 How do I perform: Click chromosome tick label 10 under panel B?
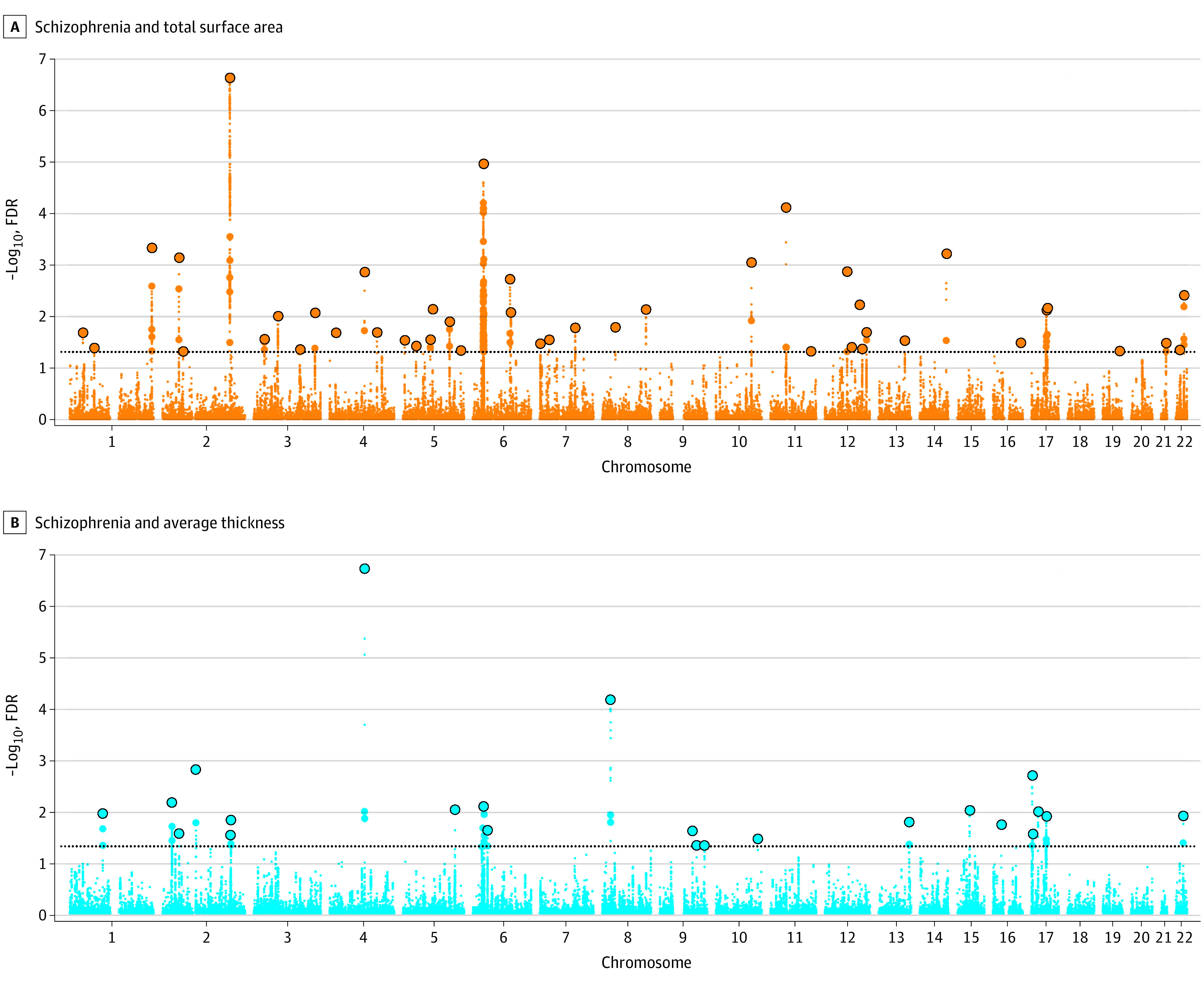tap(738, 937)
